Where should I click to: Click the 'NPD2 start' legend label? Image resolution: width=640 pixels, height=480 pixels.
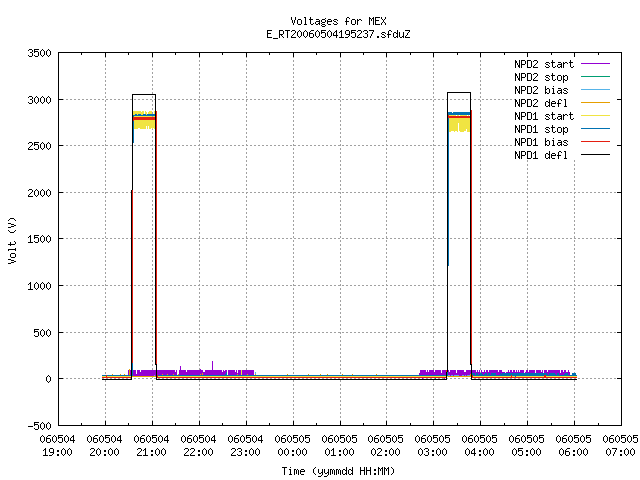click(x=544, y=64)
